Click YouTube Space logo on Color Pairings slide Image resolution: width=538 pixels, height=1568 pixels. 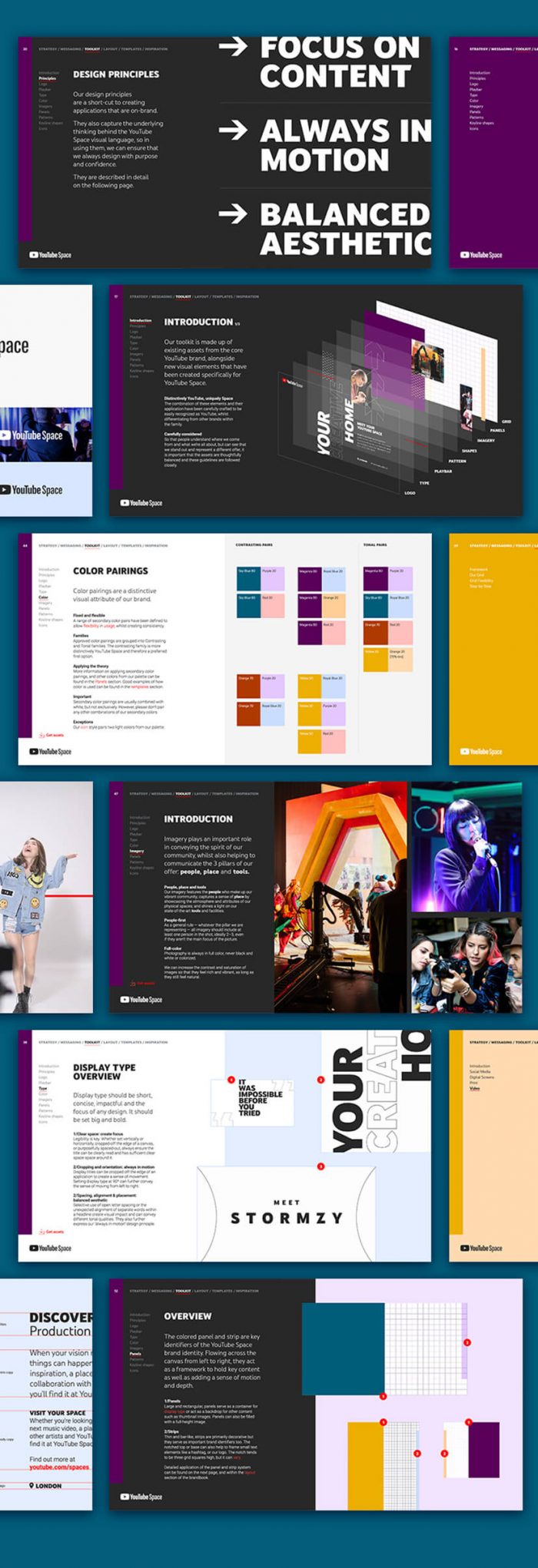tap(50, 751)
